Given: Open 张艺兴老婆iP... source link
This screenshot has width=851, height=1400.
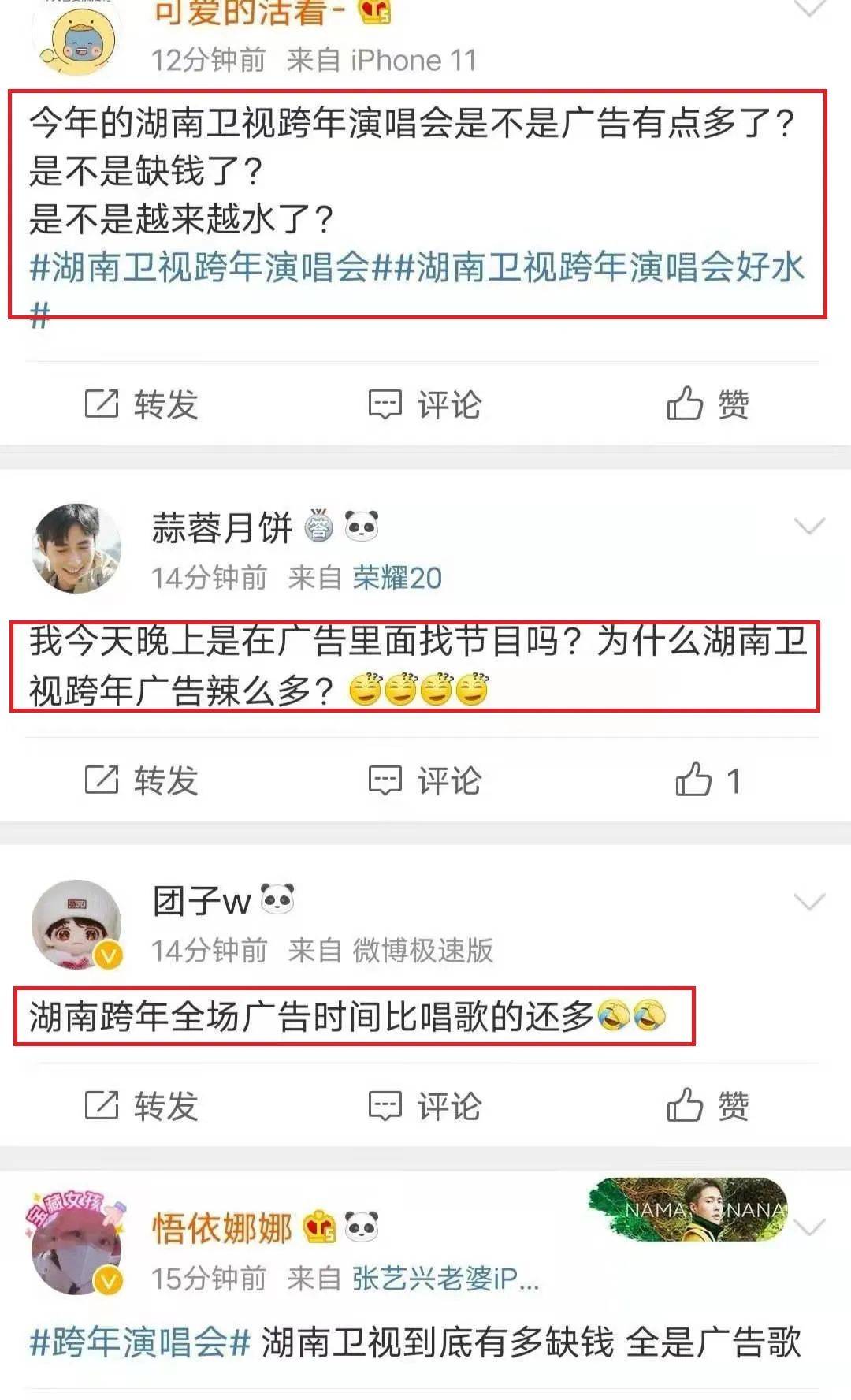Looking at the screenshot, I should [445, 1278].
